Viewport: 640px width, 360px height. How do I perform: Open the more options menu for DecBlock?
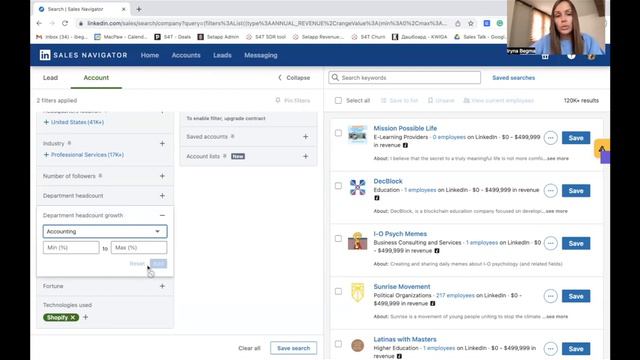(550, 191)
